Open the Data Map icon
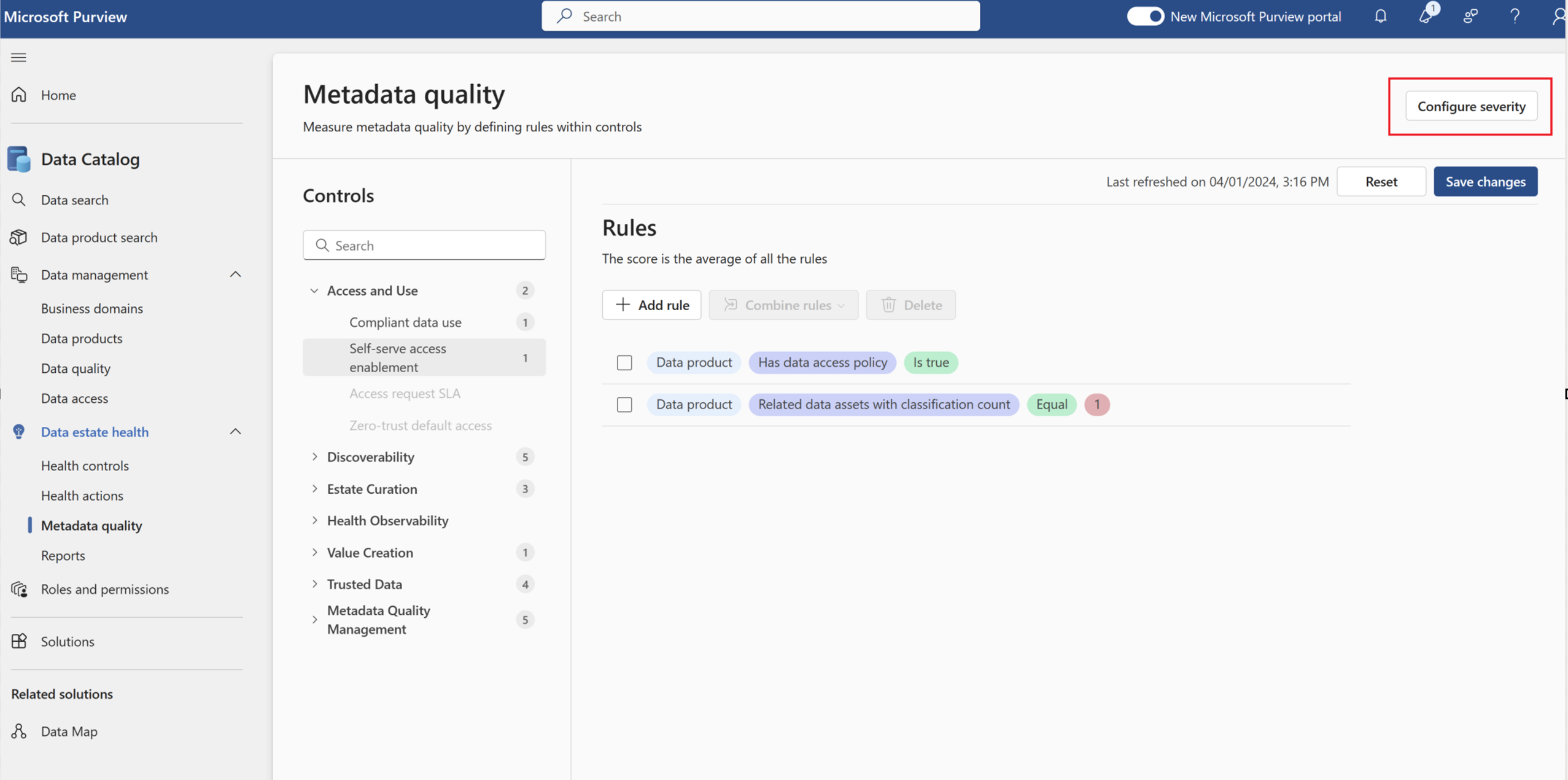This screenshot has height=780, width=1568. point(19,731)
